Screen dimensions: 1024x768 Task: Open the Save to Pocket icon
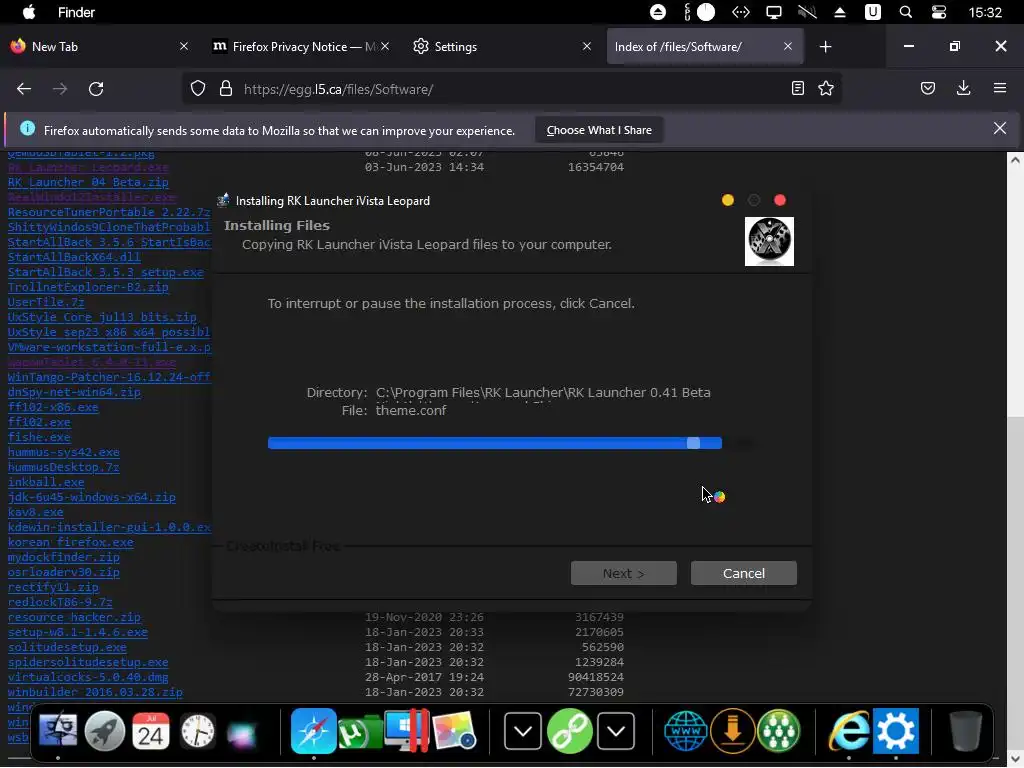(927, 88)
